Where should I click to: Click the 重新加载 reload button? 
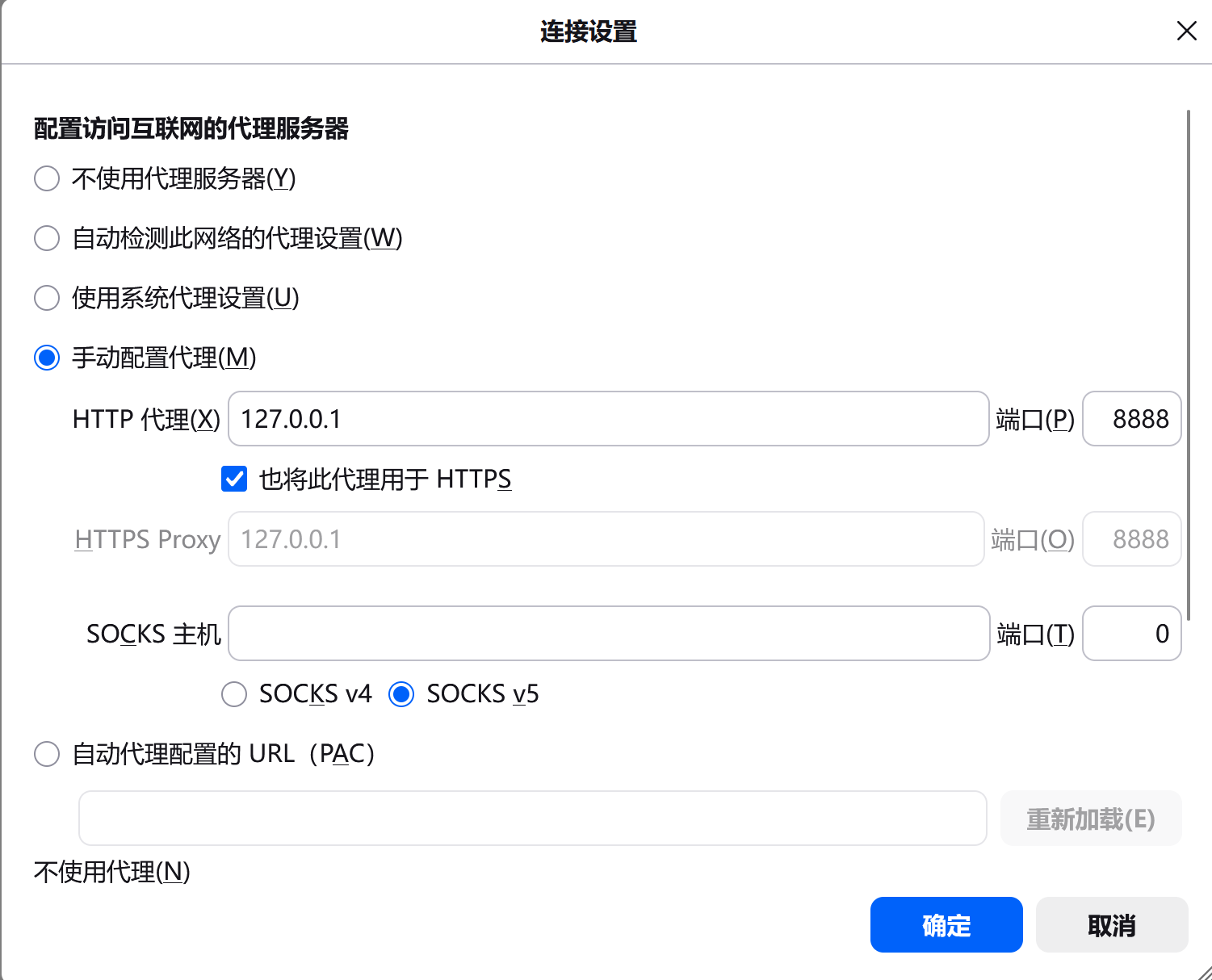(x=1090, y=818)
